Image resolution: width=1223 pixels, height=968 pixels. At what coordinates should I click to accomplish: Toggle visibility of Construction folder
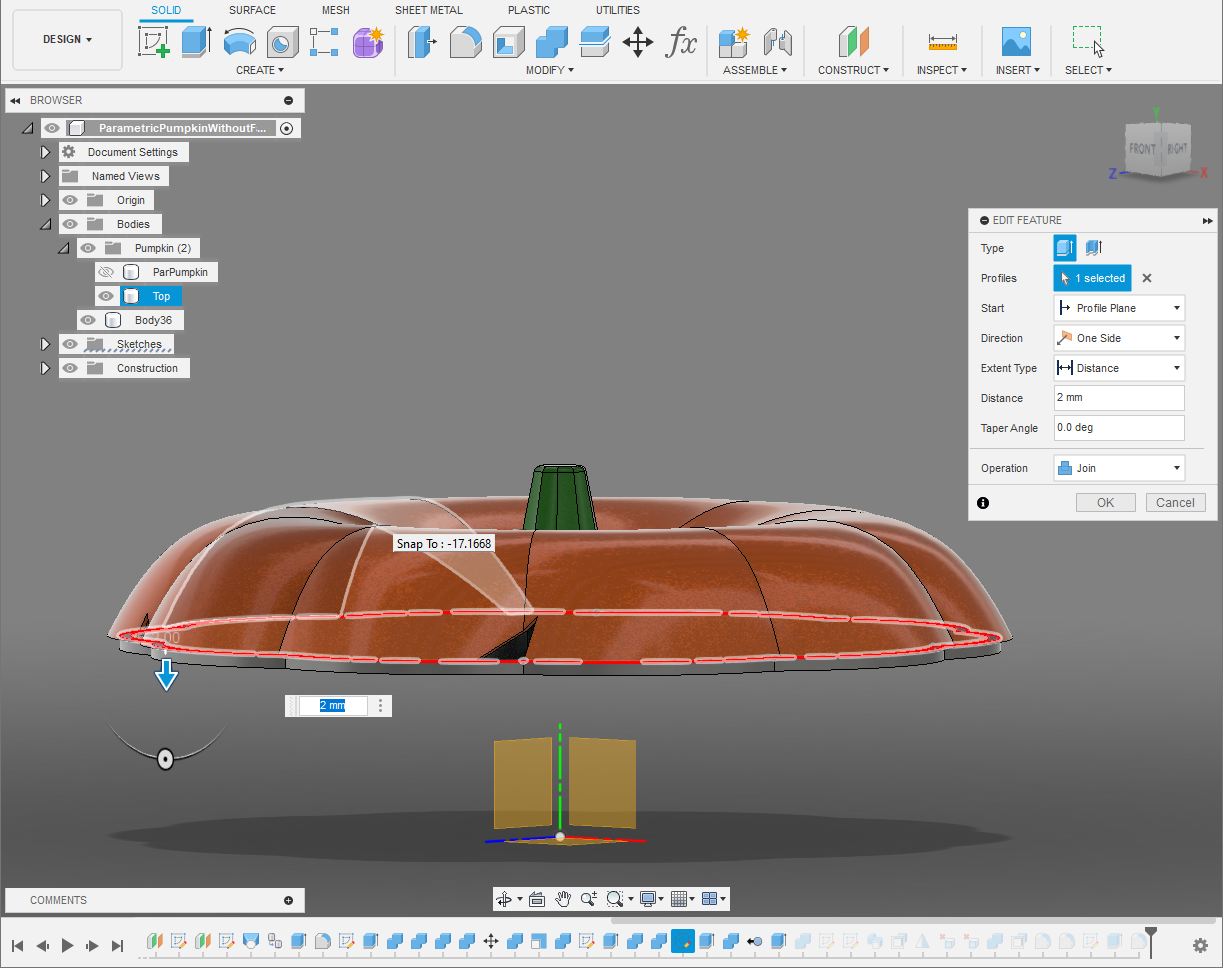click(x=70, y=368)
